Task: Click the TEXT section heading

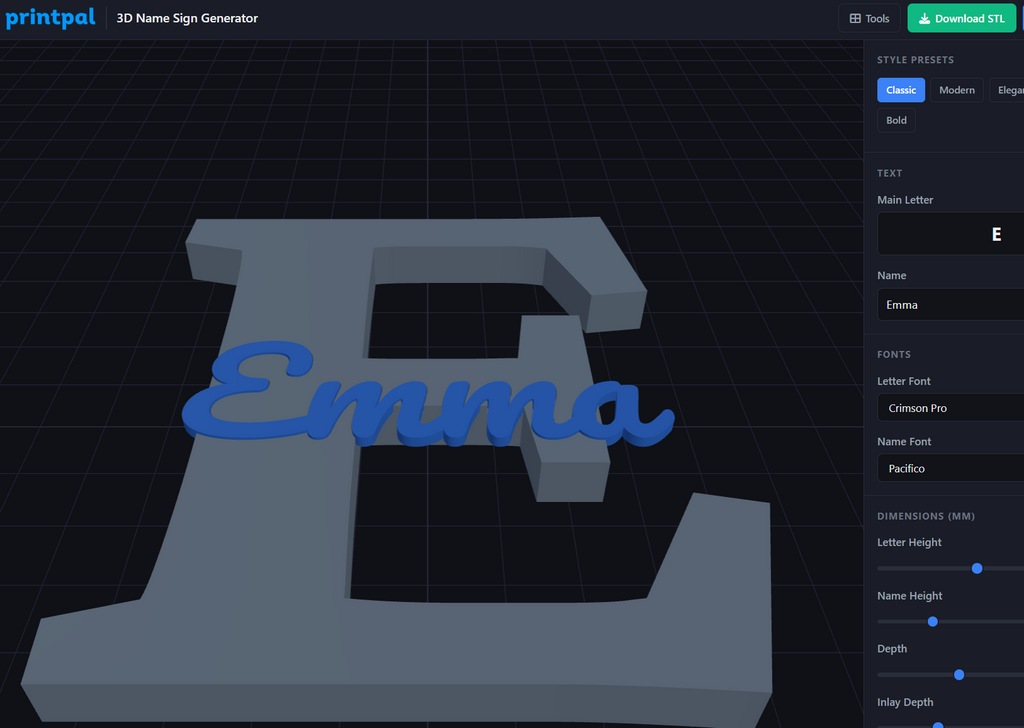Action: [x=889, y=173]
